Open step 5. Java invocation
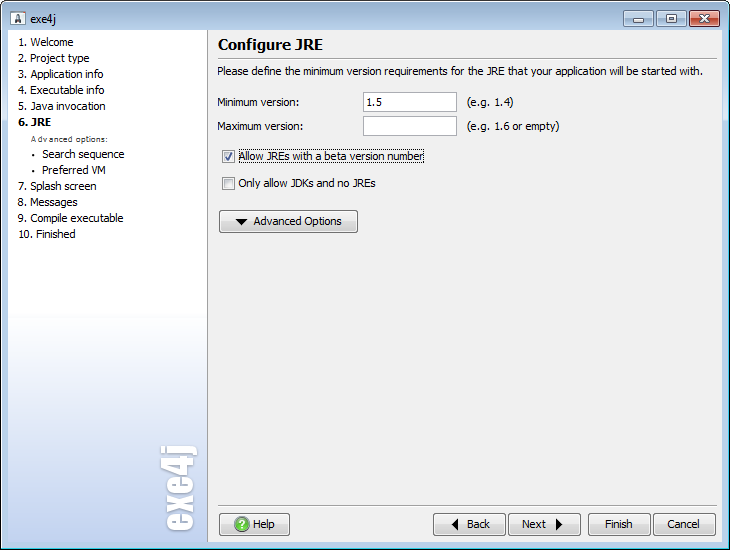The height and width of the screenshot is (550, 730). 62,106
